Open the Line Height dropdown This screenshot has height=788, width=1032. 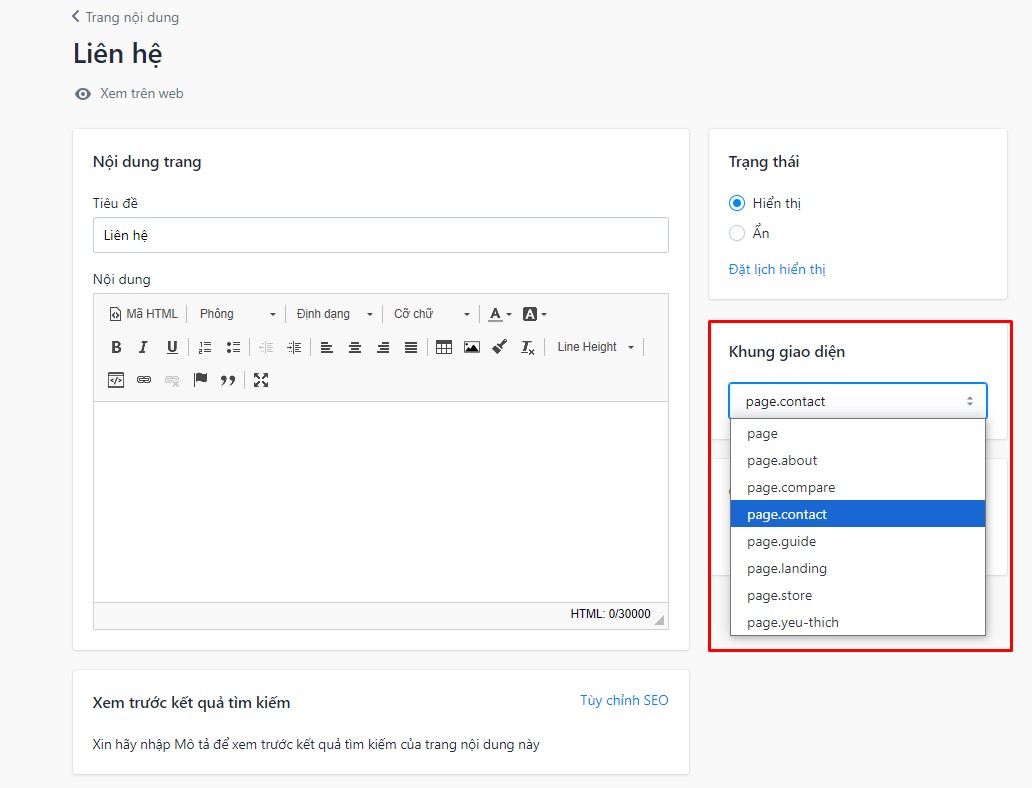[596, 347]
